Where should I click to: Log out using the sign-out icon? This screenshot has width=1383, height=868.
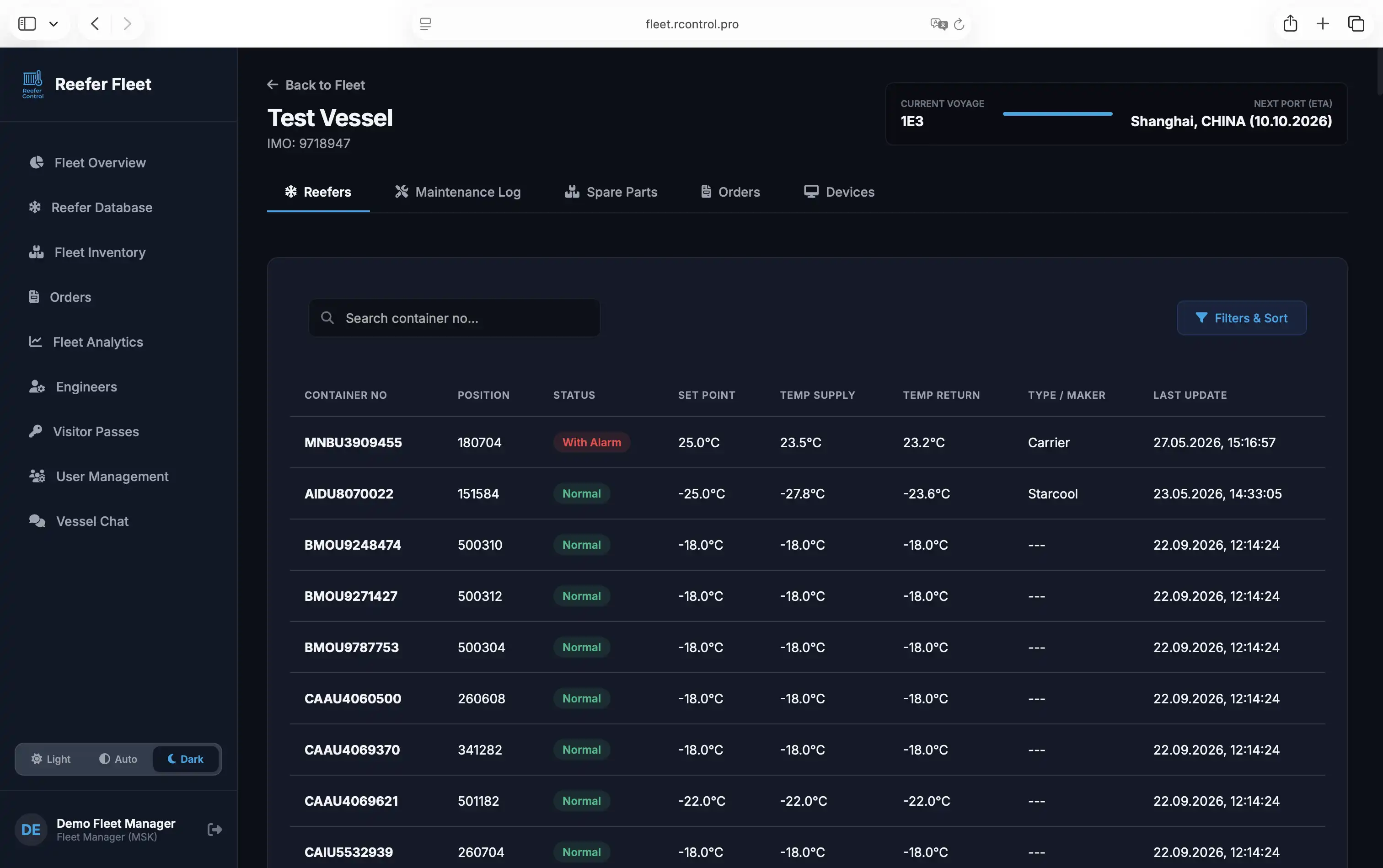(x=214, y=830)
